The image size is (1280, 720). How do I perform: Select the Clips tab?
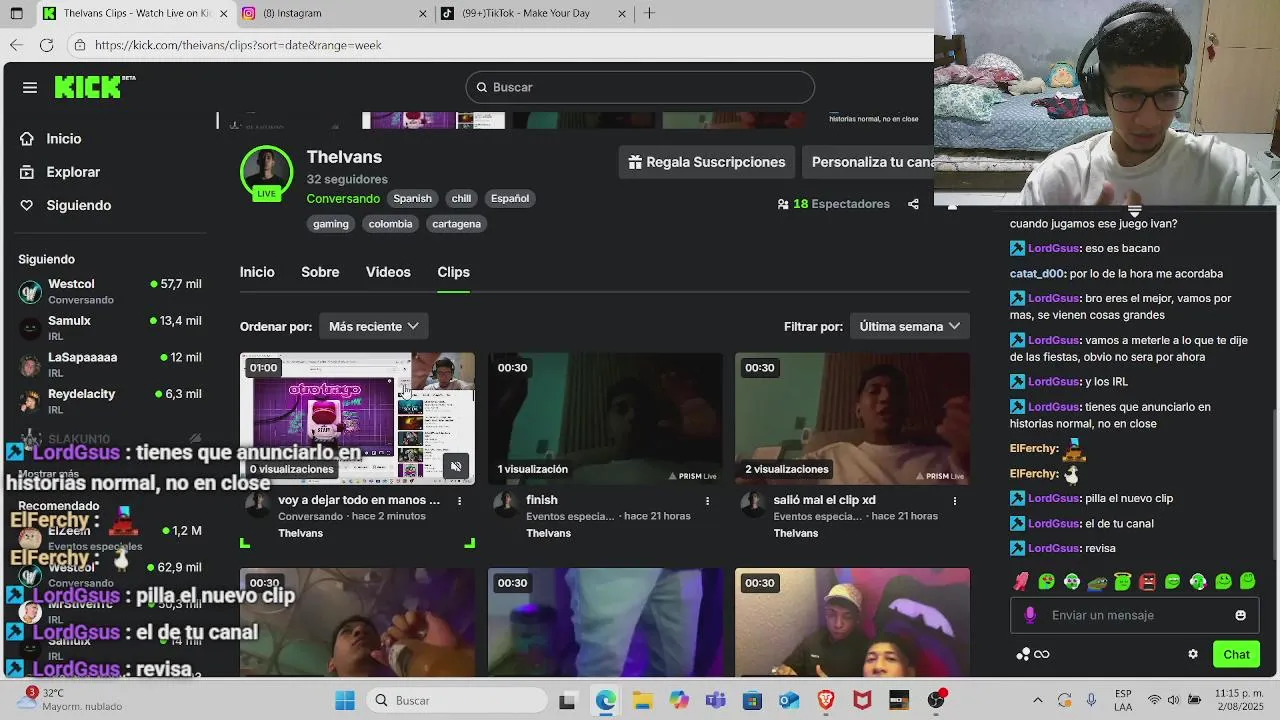pos(453,272)
